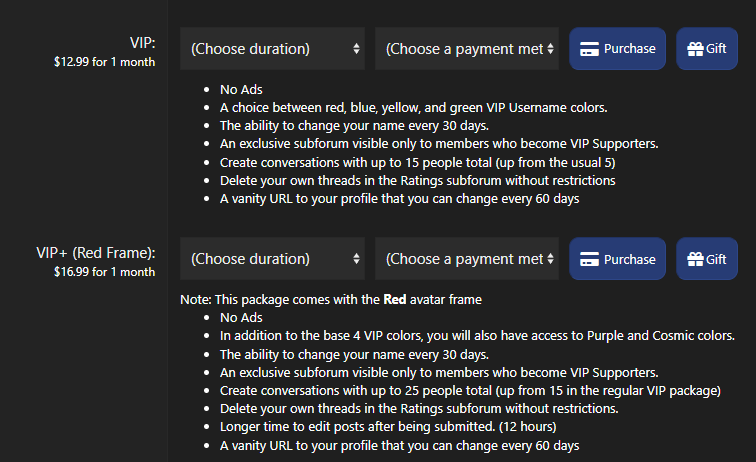
Task: Click the "VIP+ (Red Frame):" package label
Action: pyautogui.click(x=89, y=253)
